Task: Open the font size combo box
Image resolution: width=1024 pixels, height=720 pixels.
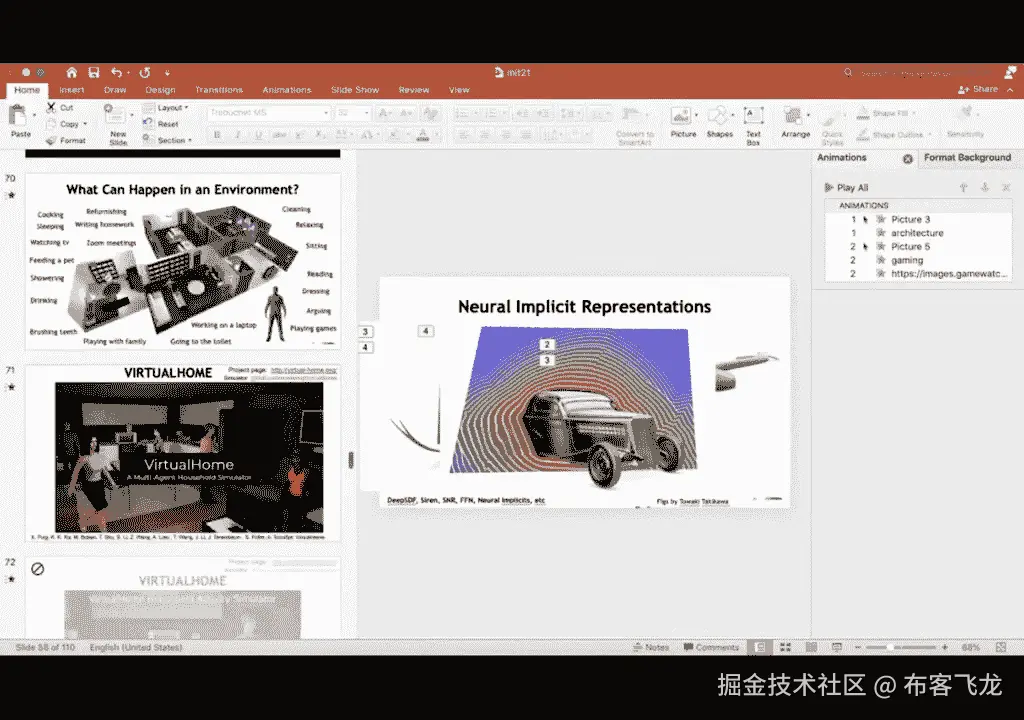Action: 353,113
